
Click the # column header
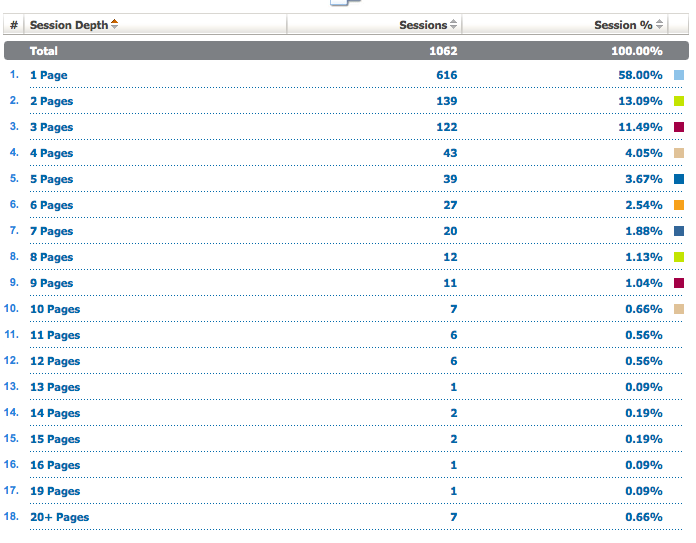[13, 25]
